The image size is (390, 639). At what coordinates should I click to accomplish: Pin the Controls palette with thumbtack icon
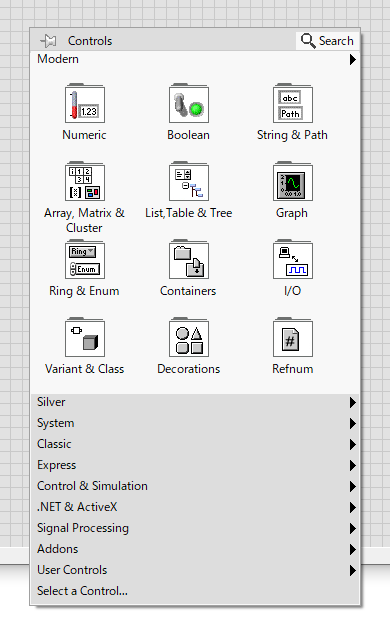click(48, 41)
